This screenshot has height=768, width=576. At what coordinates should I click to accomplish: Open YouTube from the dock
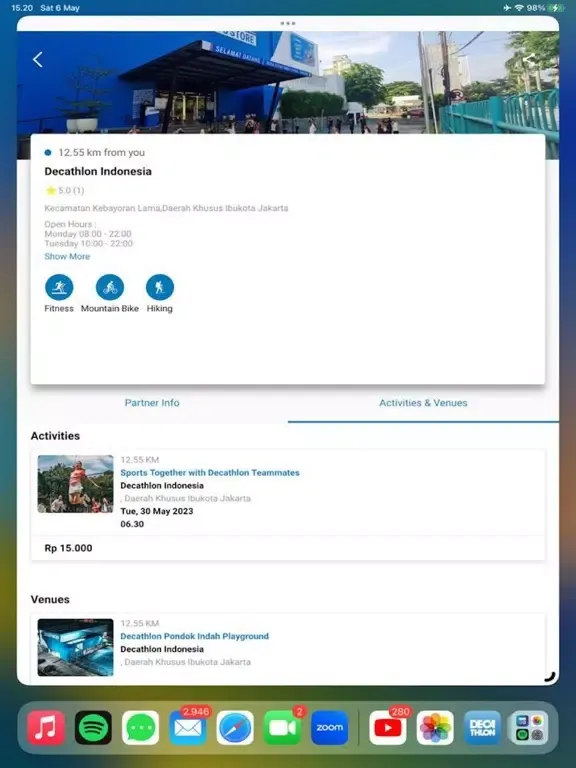(387, 727)
